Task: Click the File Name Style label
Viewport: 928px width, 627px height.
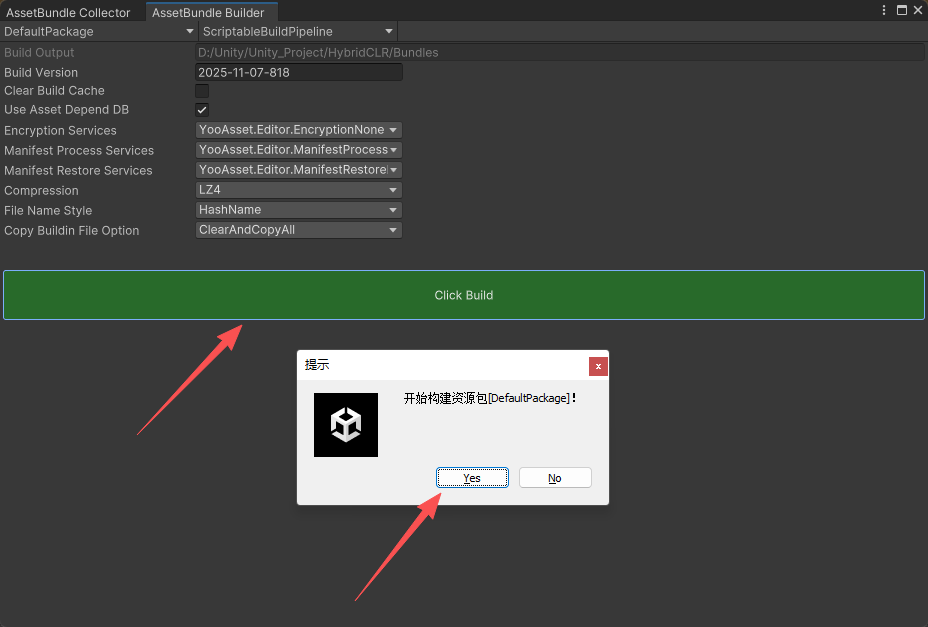Action: 48,211
